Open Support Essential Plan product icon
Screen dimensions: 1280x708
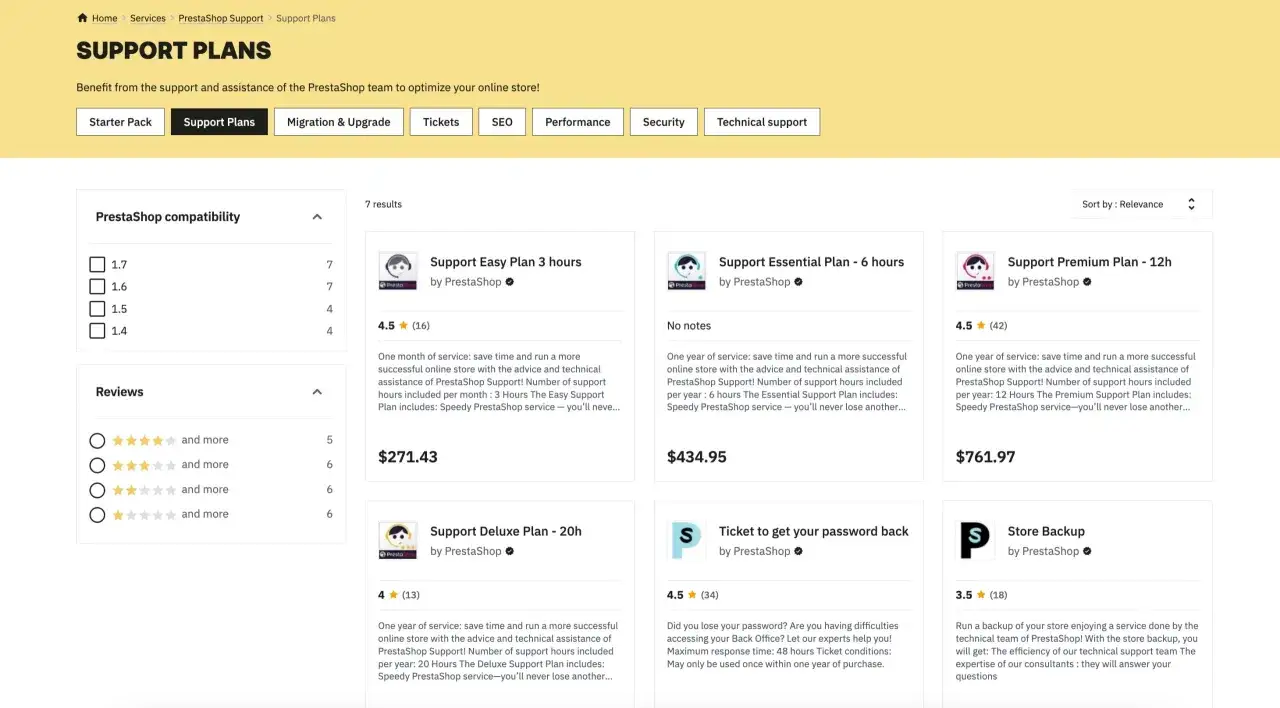[x=686, y=271]
